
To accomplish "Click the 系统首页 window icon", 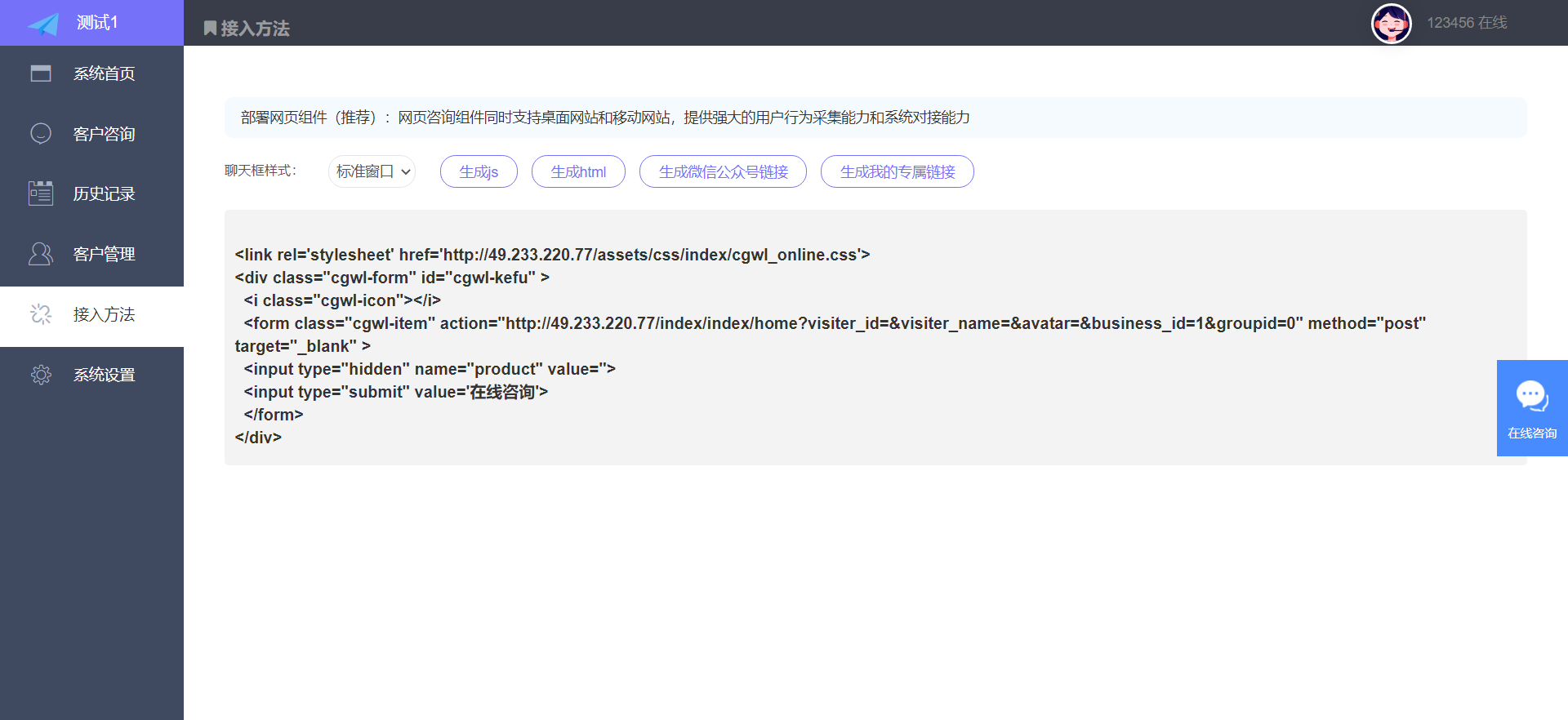I will (x=41, y=73).
